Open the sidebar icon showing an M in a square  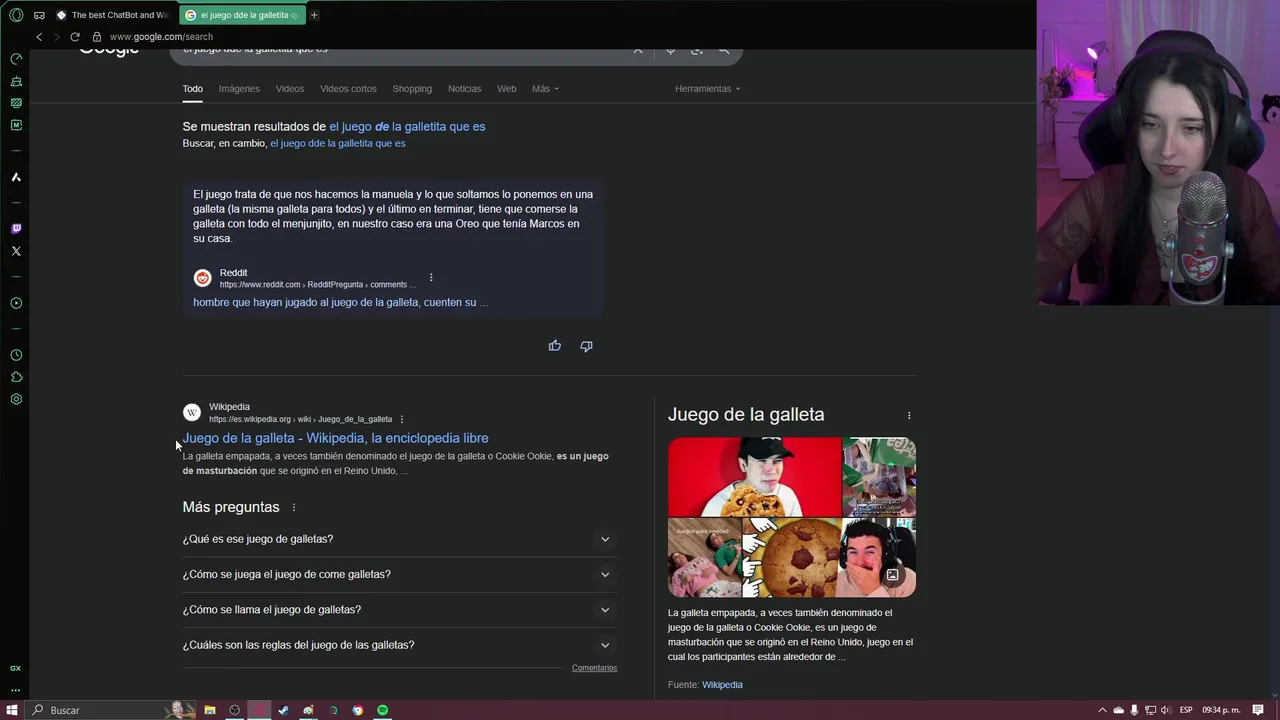[16, 125]
